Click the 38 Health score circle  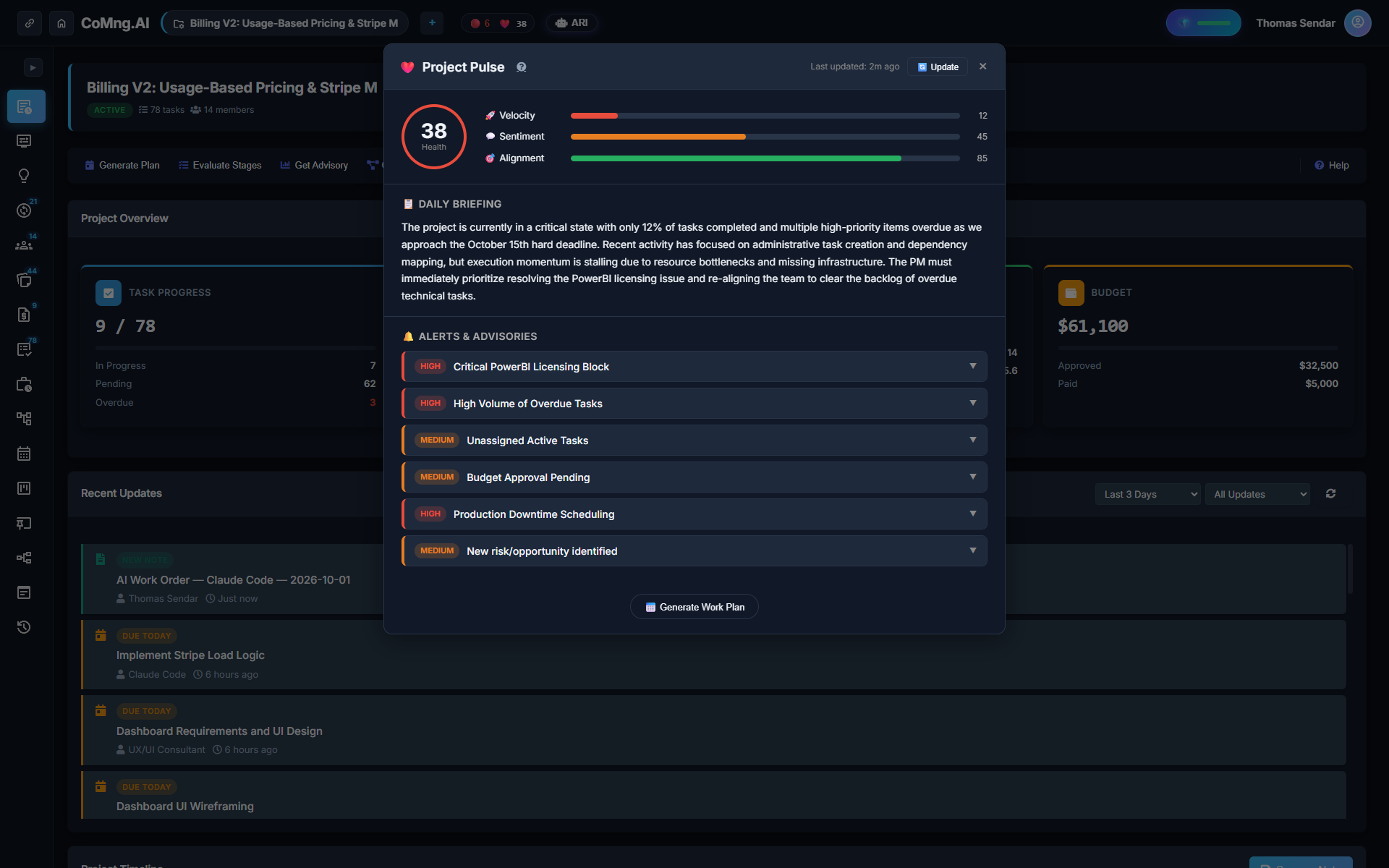(434, 137)
